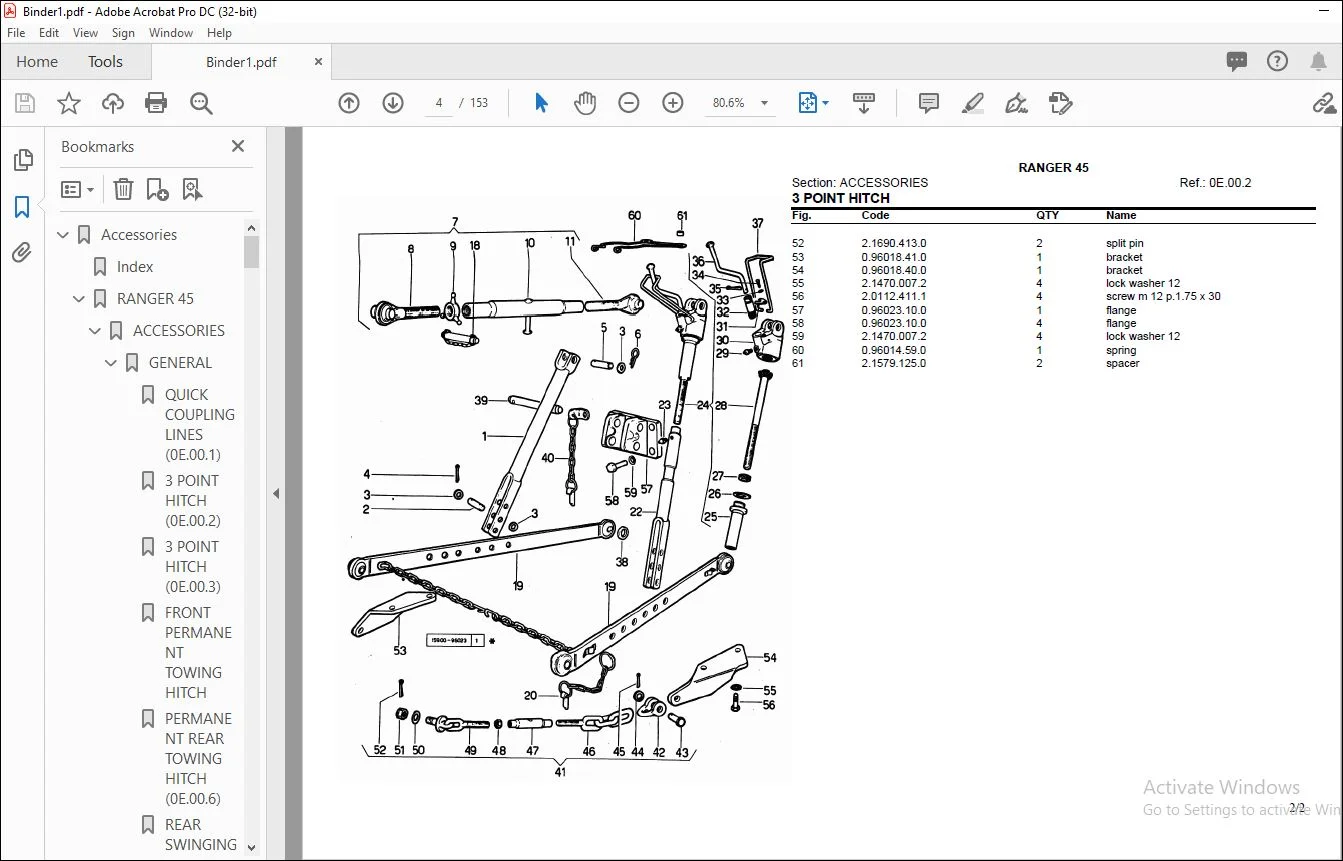Click the 'screw m 12 p.1.75 x 30' entry
Screen dimensions: 1343x861
(x=1163, y=296)
